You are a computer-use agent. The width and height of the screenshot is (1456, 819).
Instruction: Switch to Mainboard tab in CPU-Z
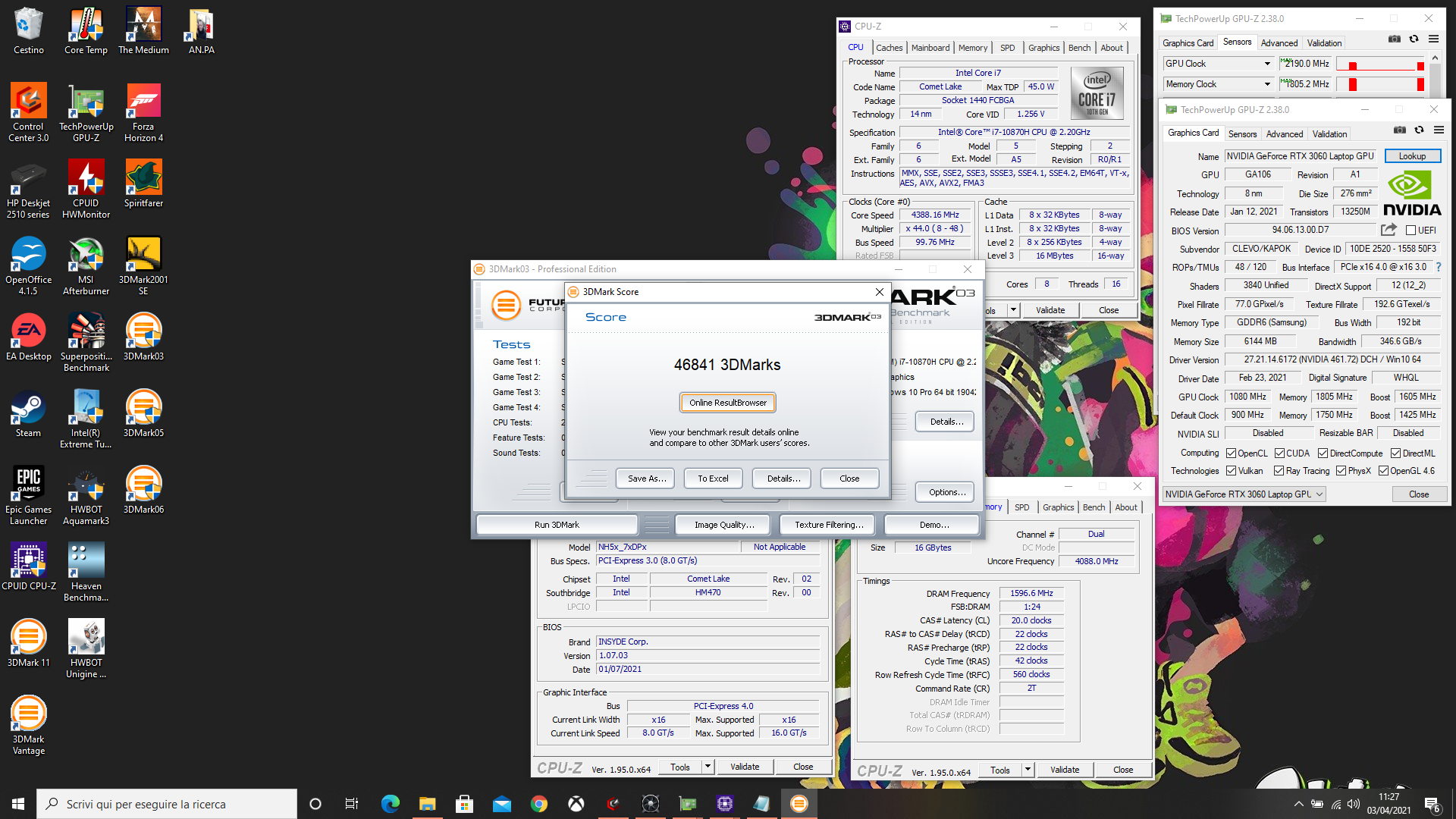(930, 48)
